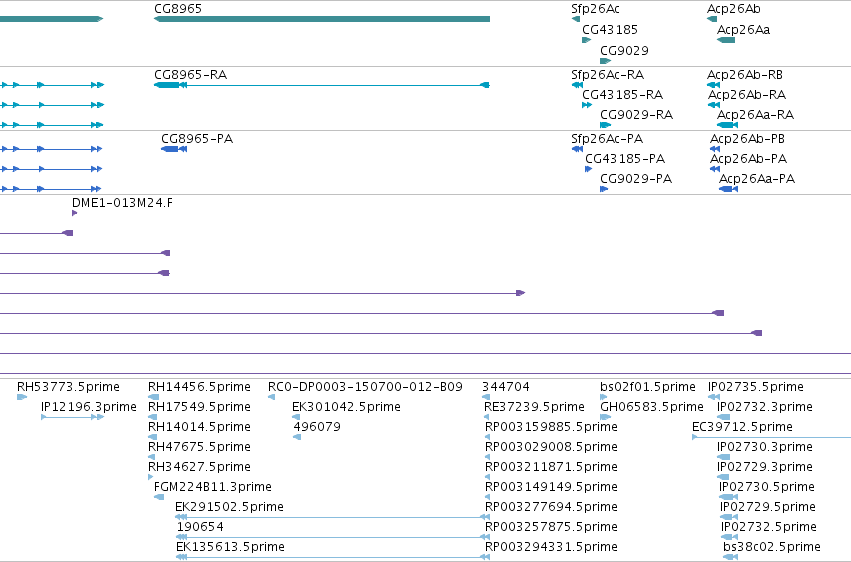Image resolution: width=851 pixels, height=562 pixels.
Task: Click the CG8965-PA protein glyph
Action: point(174,149)
